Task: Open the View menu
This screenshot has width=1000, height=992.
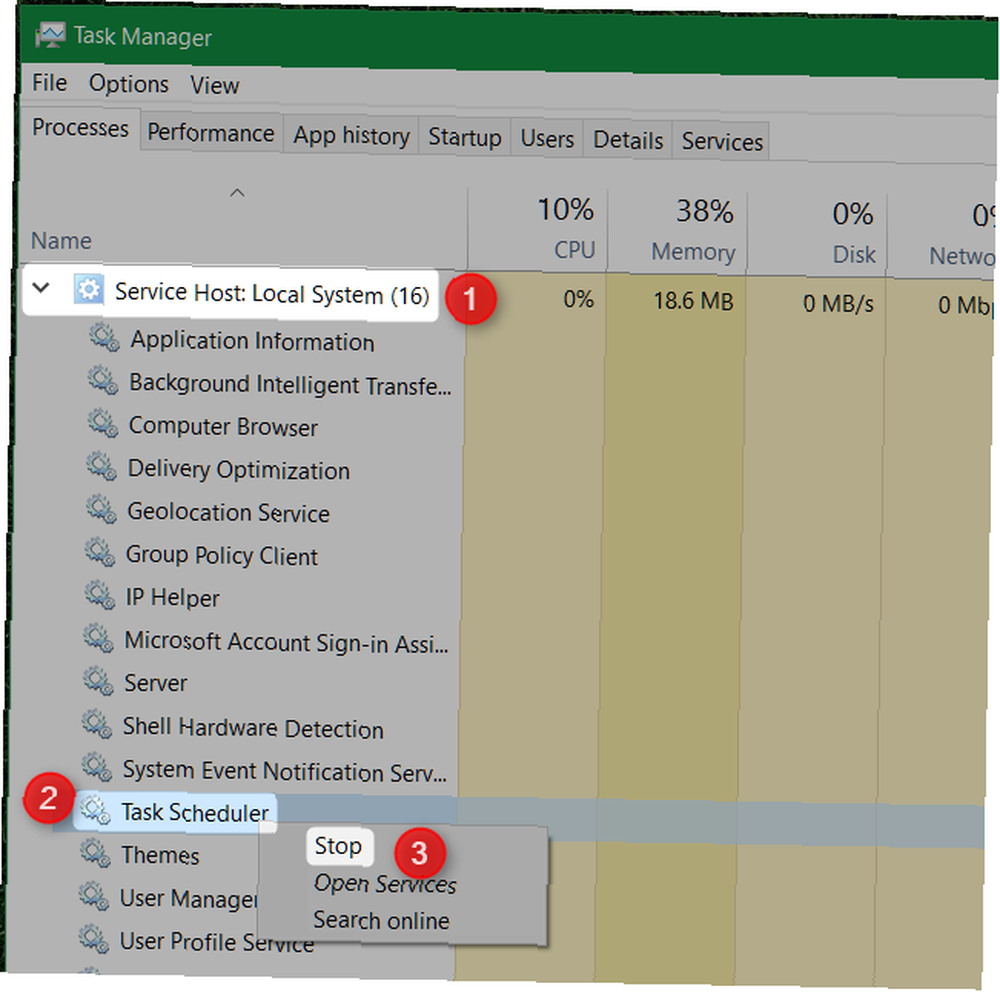Action: 215,85
